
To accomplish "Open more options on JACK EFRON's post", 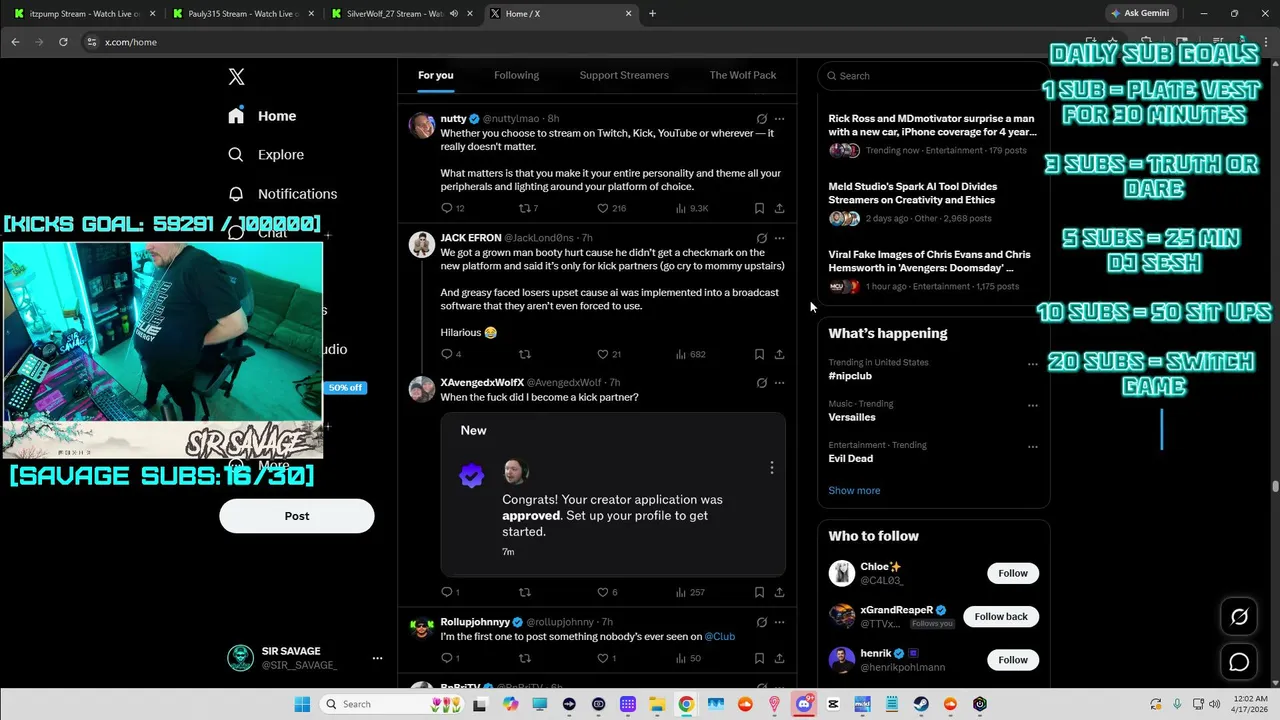I will [780, 238].
